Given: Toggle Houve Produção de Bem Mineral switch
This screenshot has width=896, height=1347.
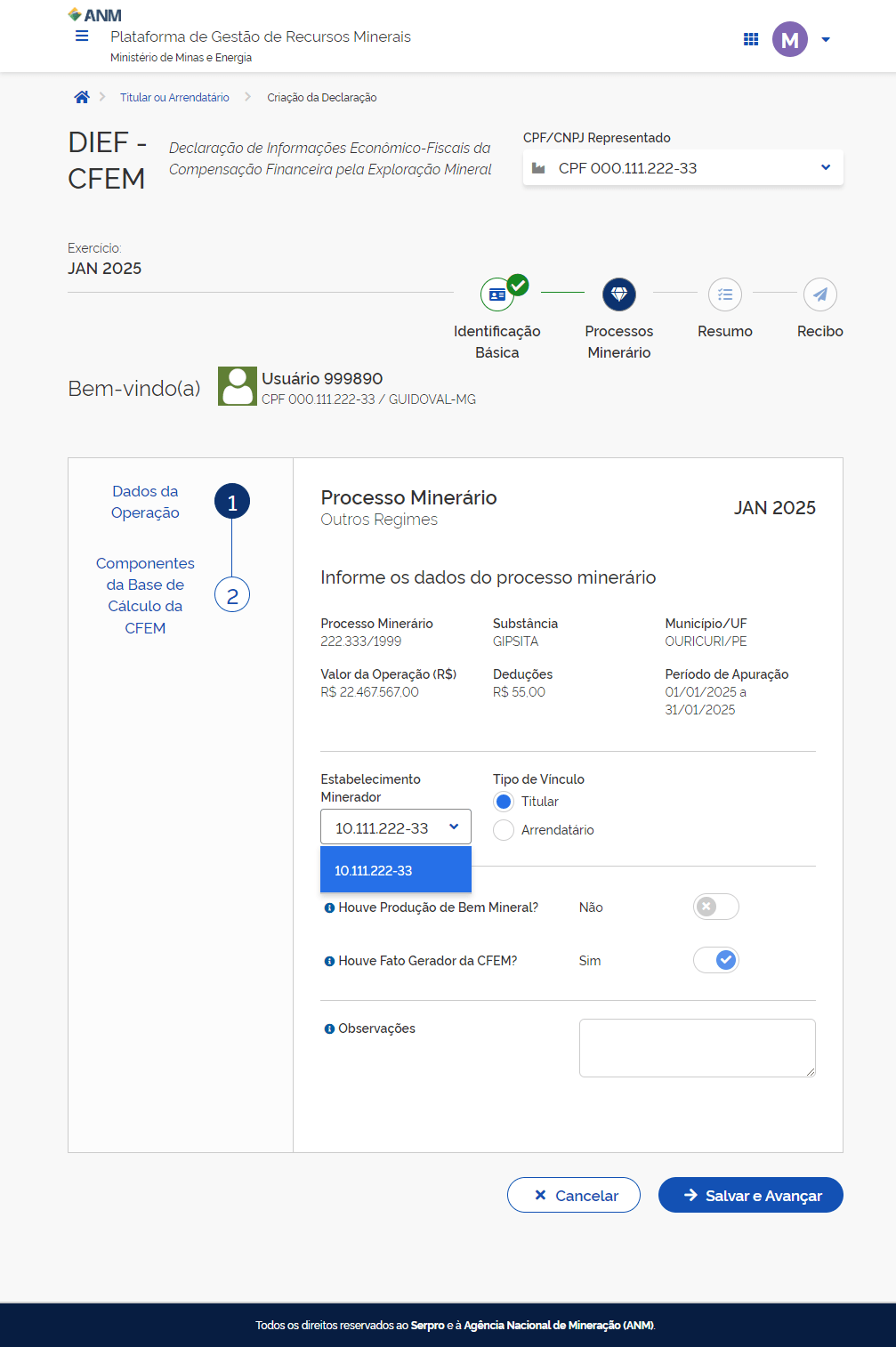Looking at the screenshot, I should point(715,907).
